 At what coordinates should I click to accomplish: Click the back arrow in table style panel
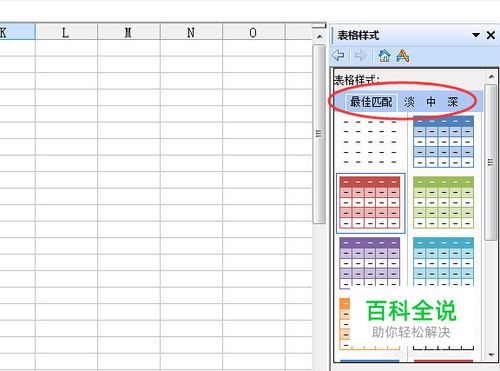[x=338, y=55]
